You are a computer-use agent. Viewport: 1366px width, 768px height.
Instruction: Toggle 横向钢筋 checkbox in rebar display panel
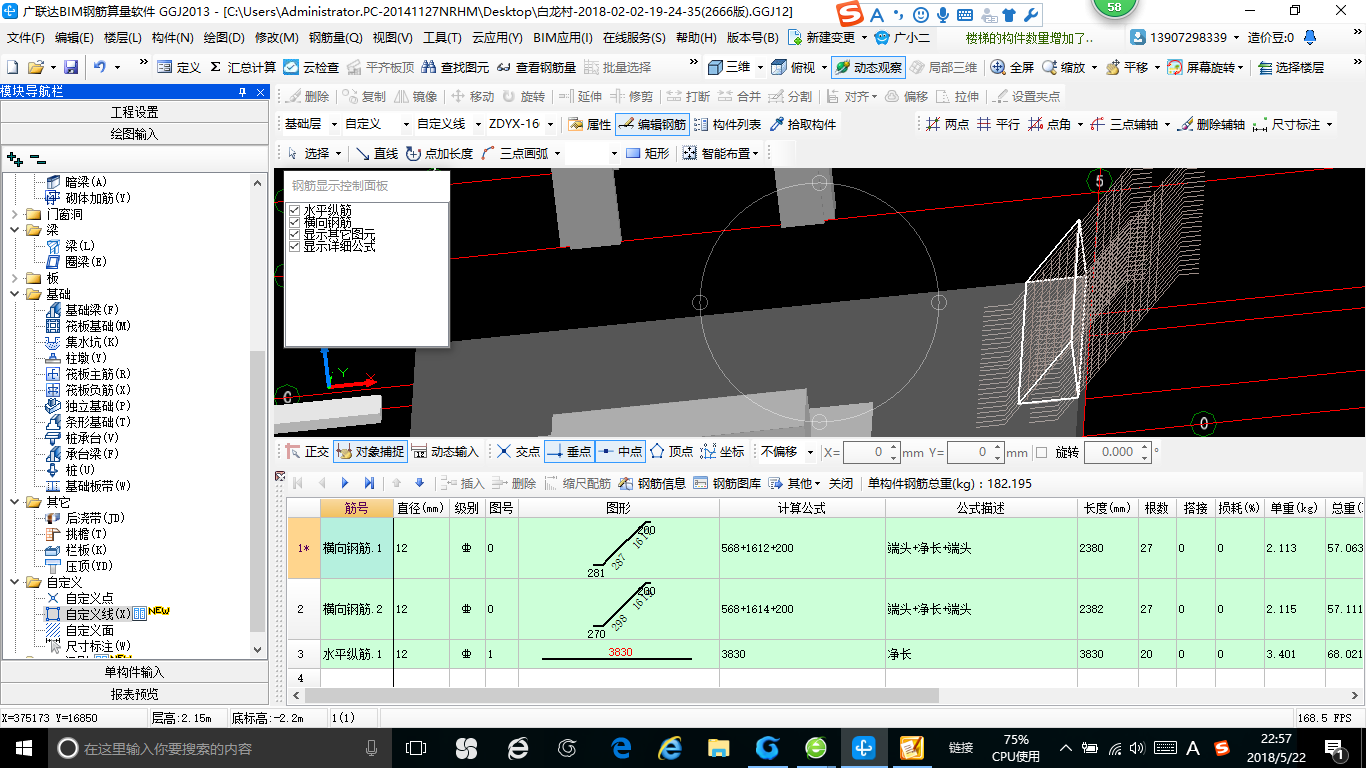(294, 222)
